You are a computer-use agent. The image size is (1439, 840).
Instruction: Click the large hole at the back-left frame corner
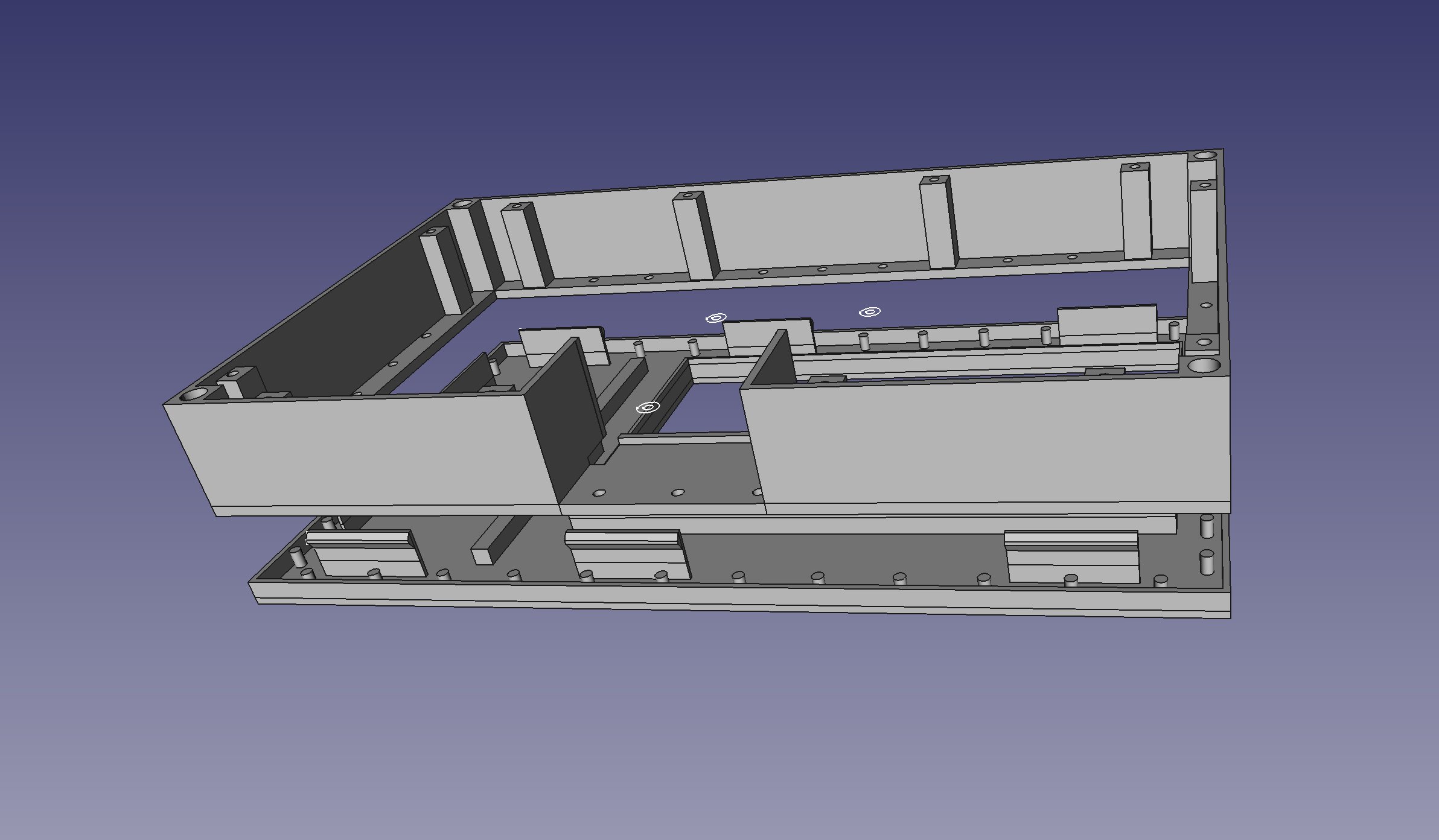pos(462,205)
